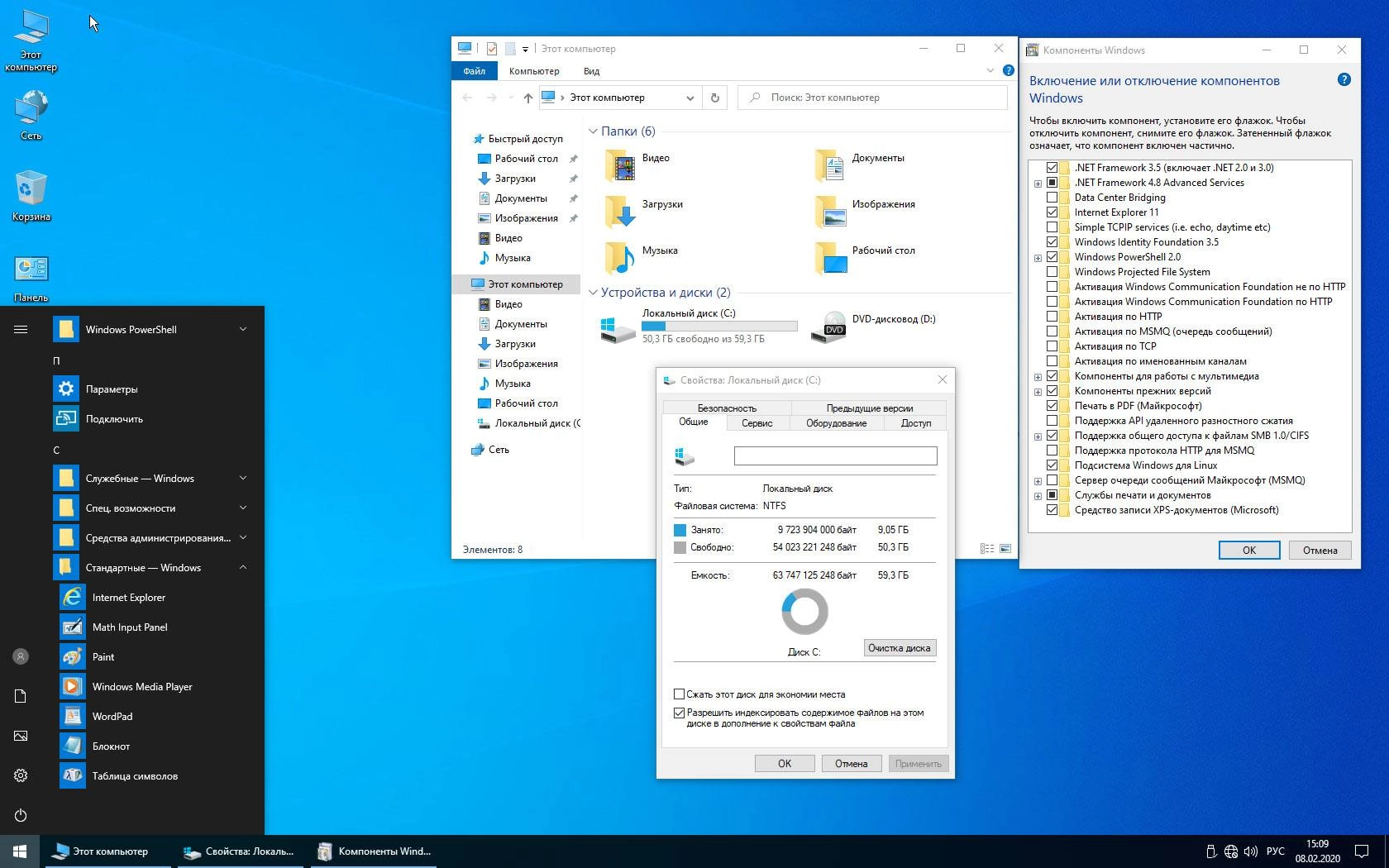The width and height of the screenshot is (1389, 868).
Task: Click OK in disk properties dialog
Action: (x=785, y=763)
